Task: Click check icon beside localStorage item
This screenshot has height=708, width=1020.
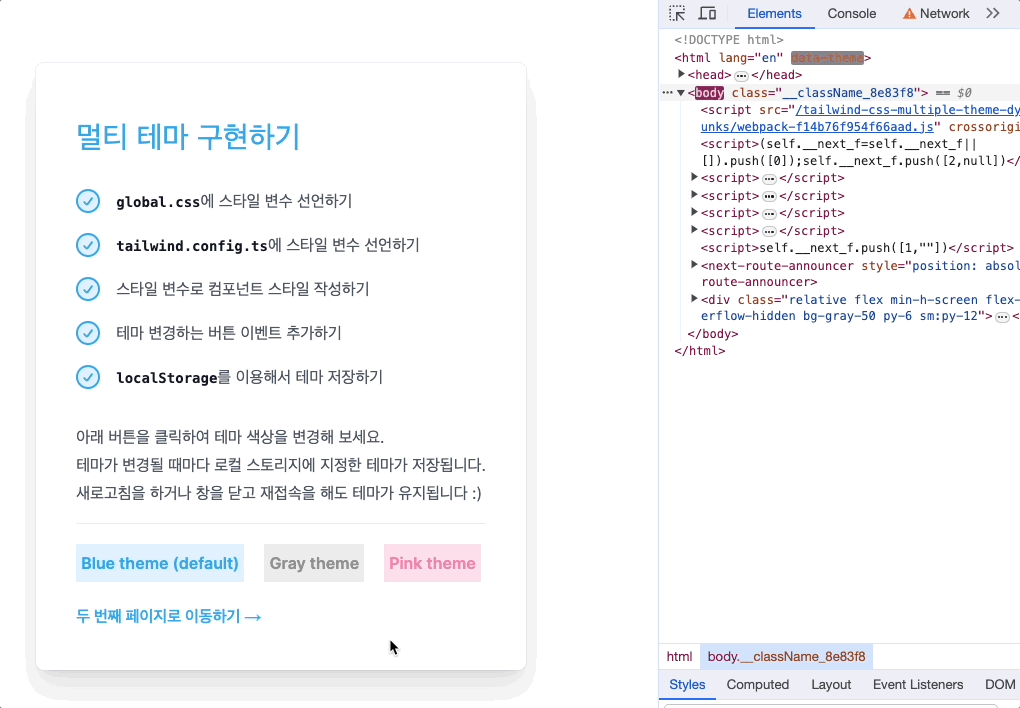Action: coord(88,377)
